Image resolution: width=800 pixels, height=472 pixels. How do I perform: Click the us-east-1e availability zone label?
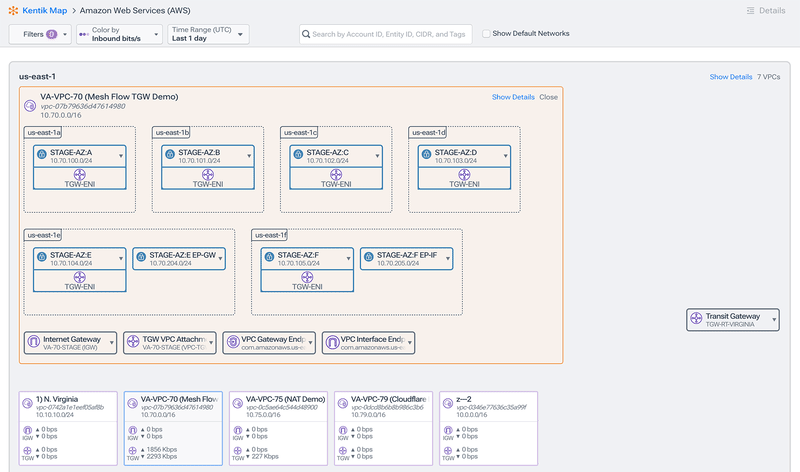[x=43, y=235]
